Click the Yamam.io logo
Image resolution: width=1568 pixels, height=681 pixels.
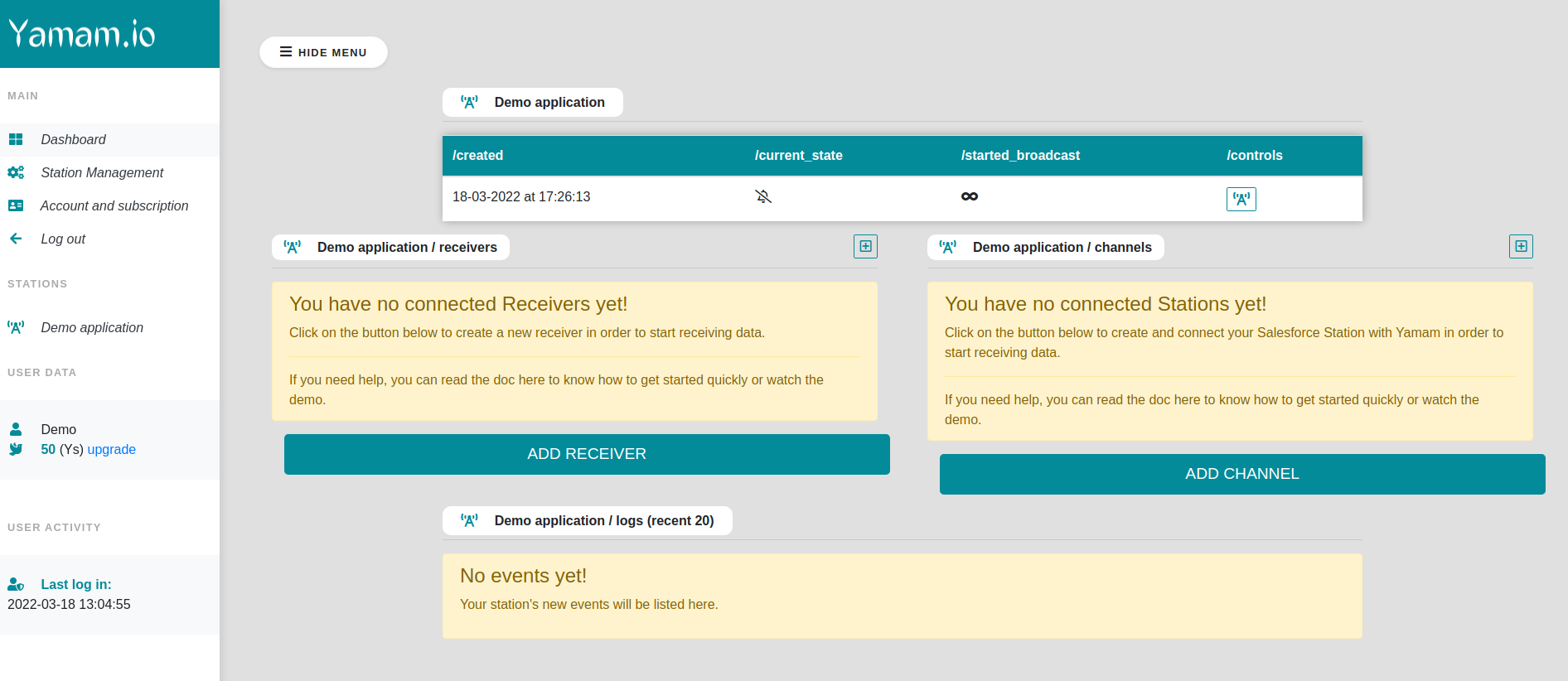[82, 34]
